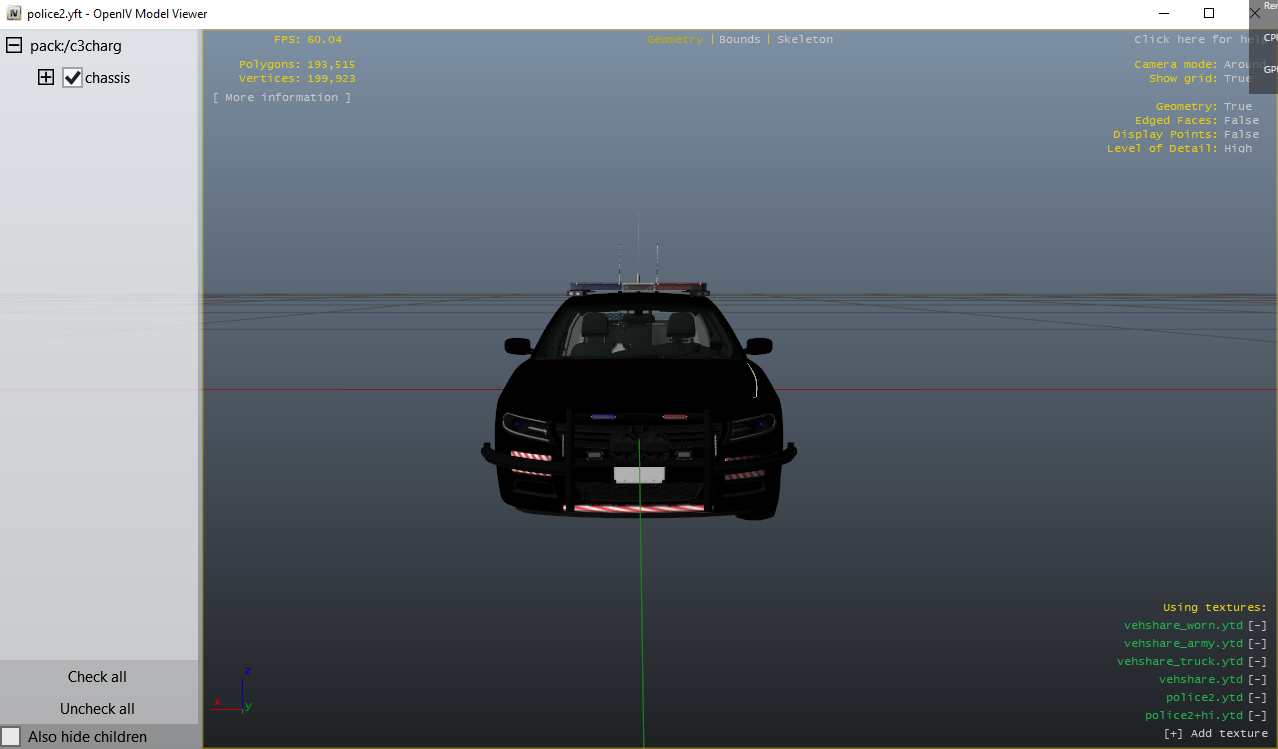Expand the chassis tree node
Screen dimensions: 1278x749
click(x=46, y=78)
